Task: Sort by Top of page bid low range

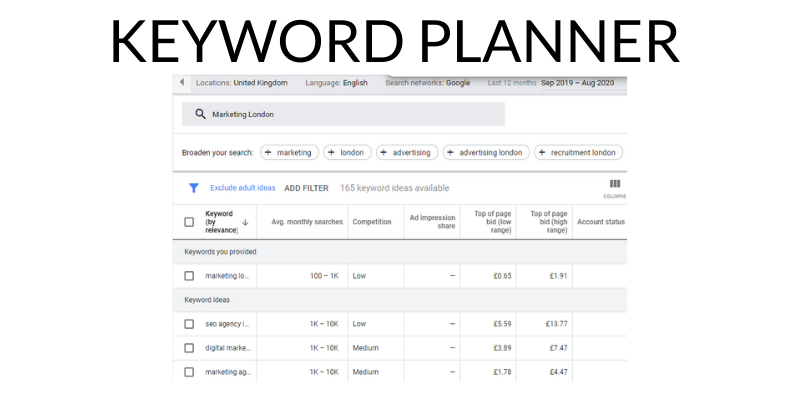Action: pos(492,222)
